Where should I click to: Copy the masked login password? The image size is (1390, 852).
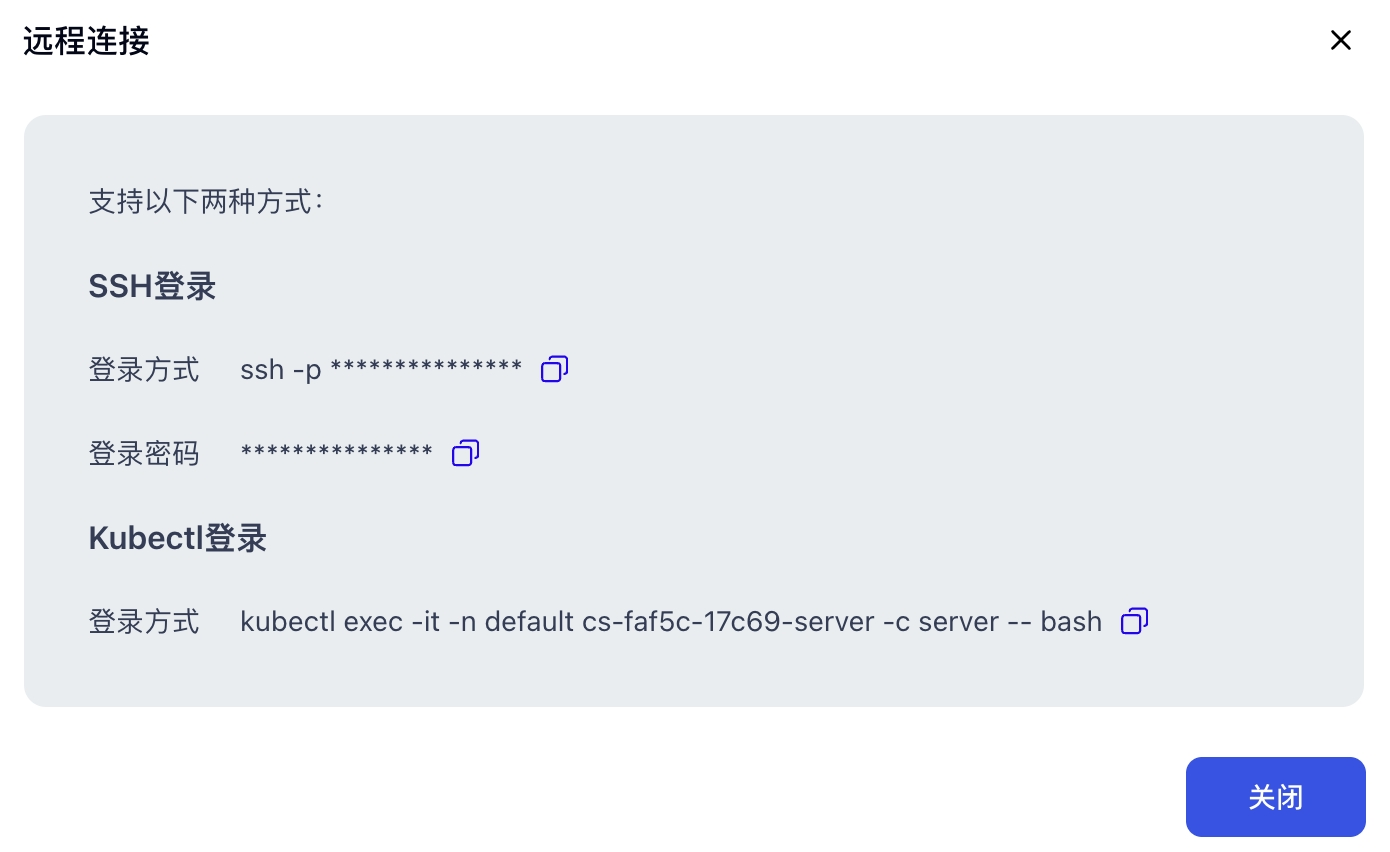point(465,453)
